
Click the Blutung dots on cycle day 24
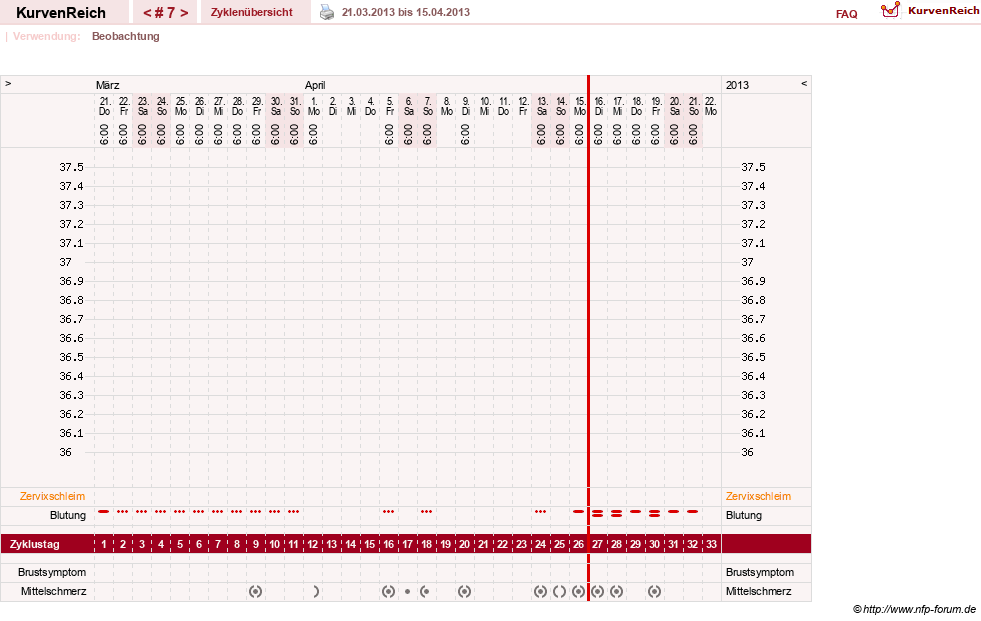point(541,512)
